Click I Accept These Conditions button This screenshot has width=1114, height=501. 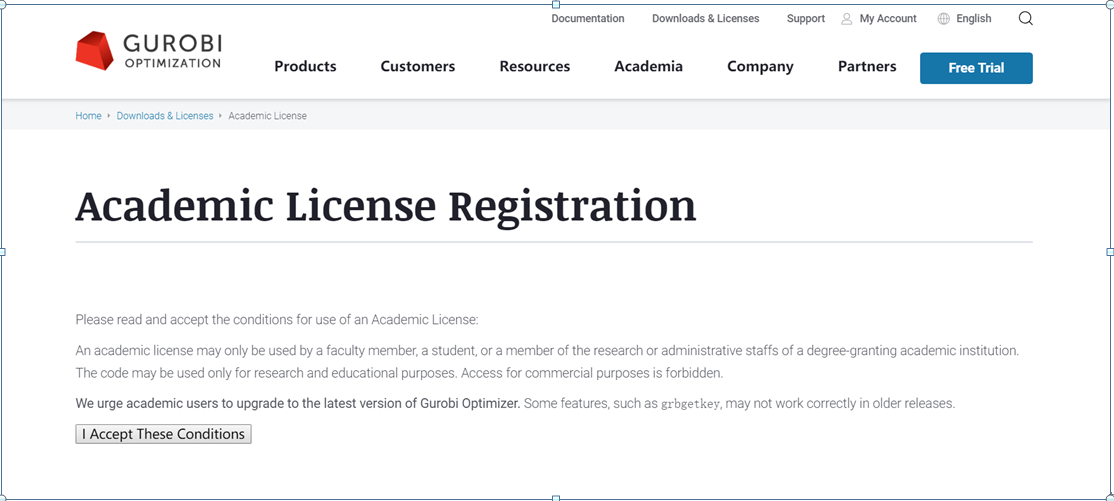tap(163, 434)
